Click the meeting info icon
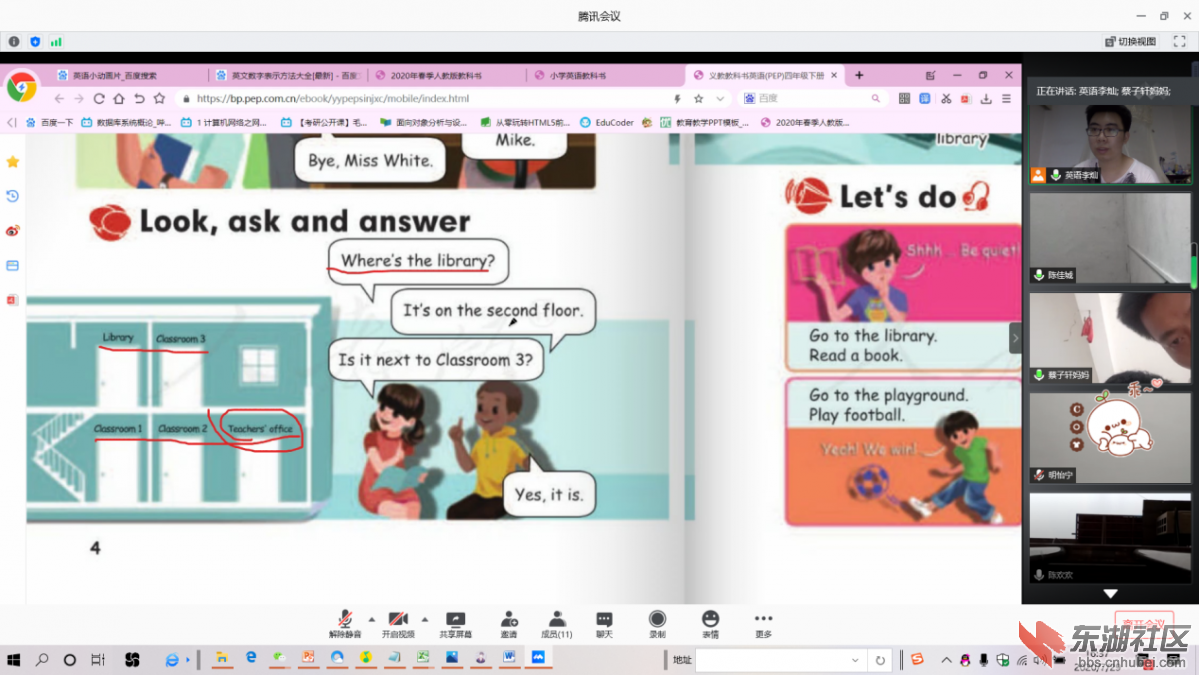Image resolution: width=1199 pixels, height=675 pixels. coord(14,41)
